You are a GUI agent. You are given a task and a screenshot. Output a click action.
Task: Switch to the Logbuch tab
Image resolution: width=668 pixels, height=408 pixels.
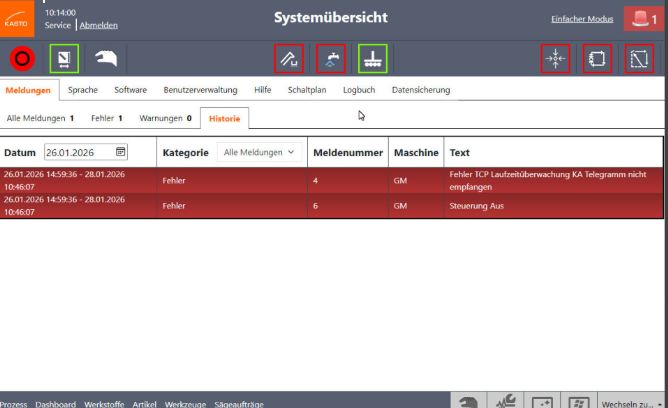coord(359,90)
